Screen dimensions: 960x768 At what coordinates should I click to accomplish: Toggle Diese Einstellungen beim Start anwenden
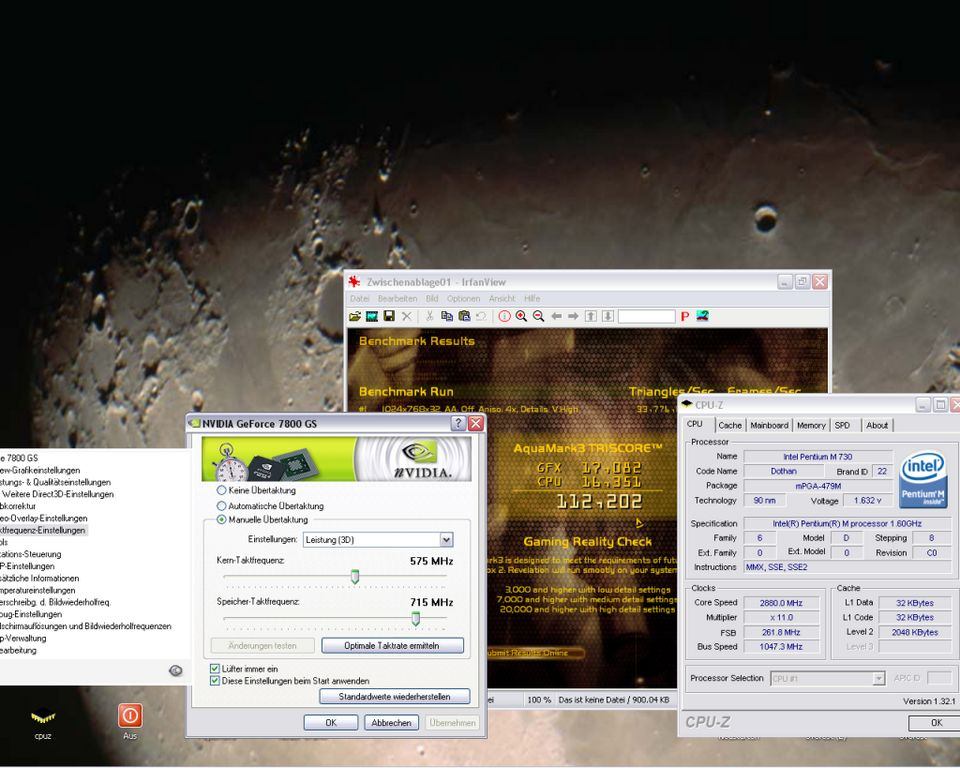(215, 681)
